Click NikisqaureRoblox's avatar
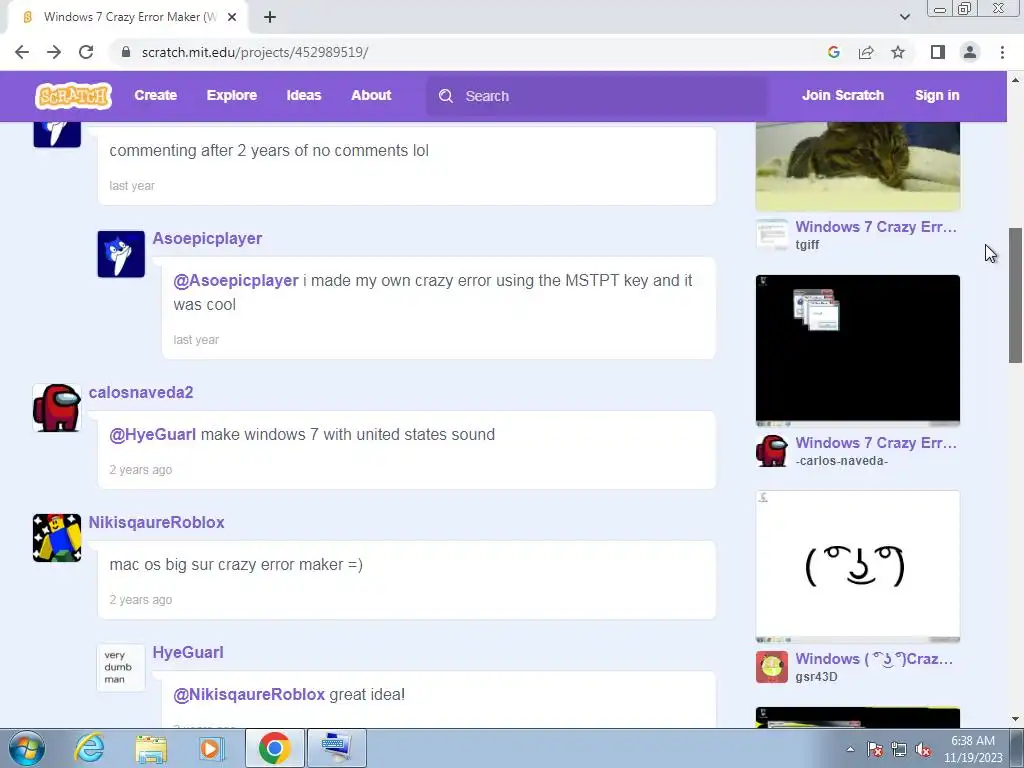 click(x=57, y=537)
